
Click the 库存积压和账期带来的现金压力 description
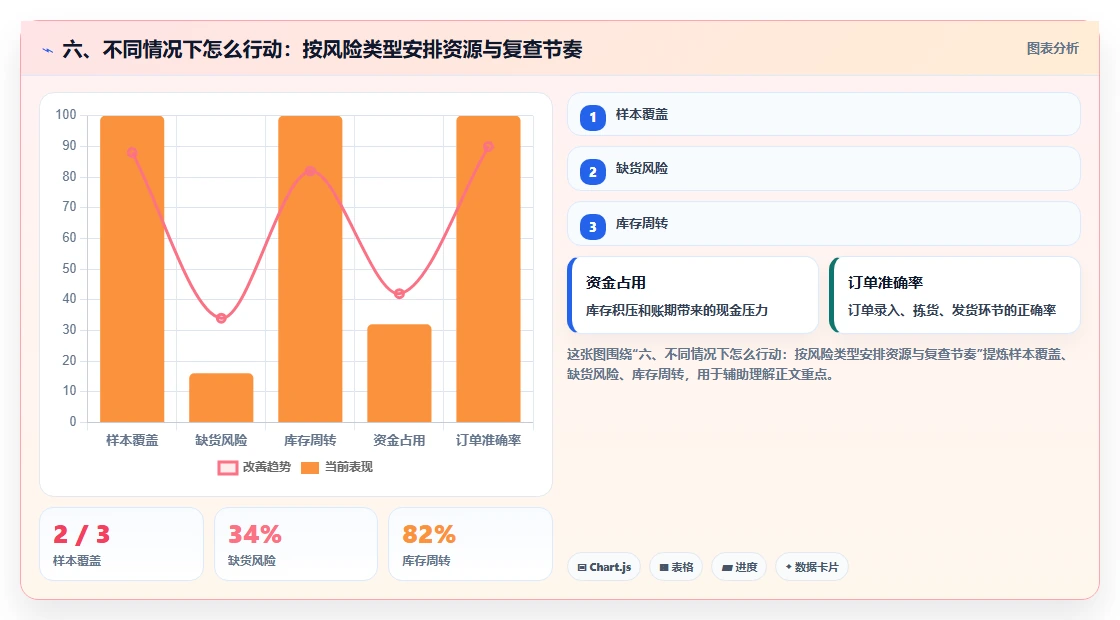[677, 311]
